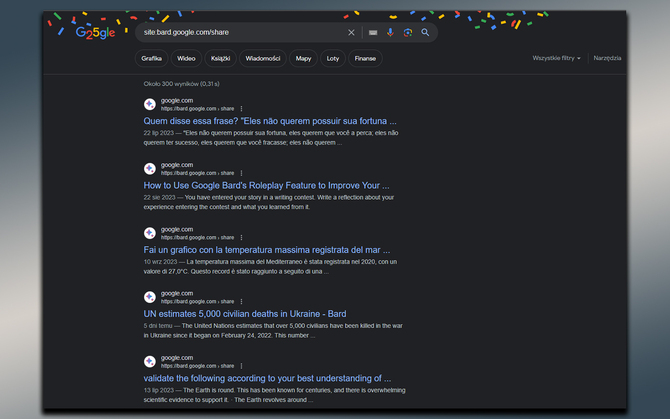
Task: Click Bard favicon of Roleplay Feature result
Action: point(150,169)
